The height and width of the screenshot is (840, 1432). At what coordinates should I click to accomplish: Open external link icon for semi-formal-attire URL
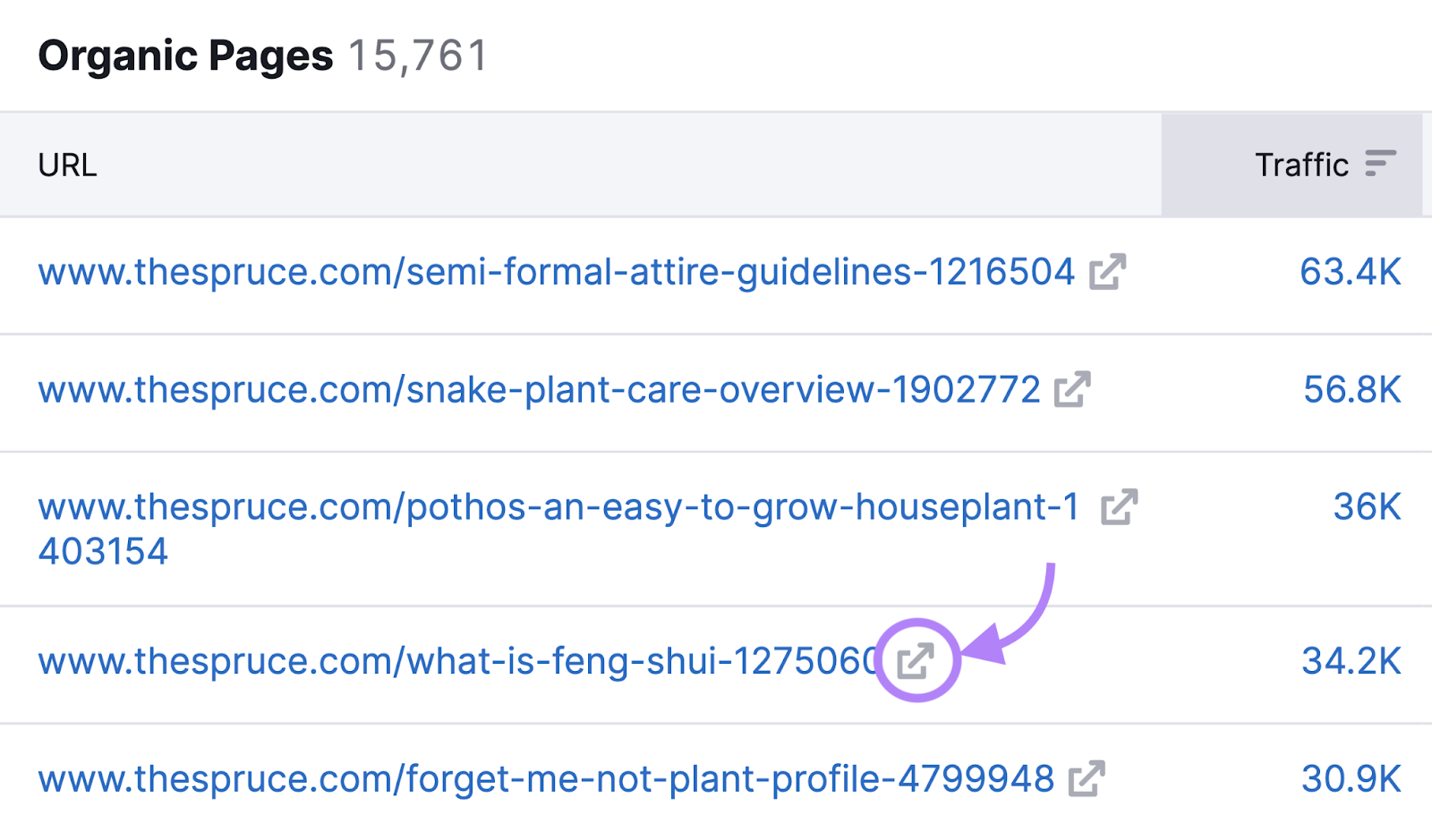[x=1107, y=272]
